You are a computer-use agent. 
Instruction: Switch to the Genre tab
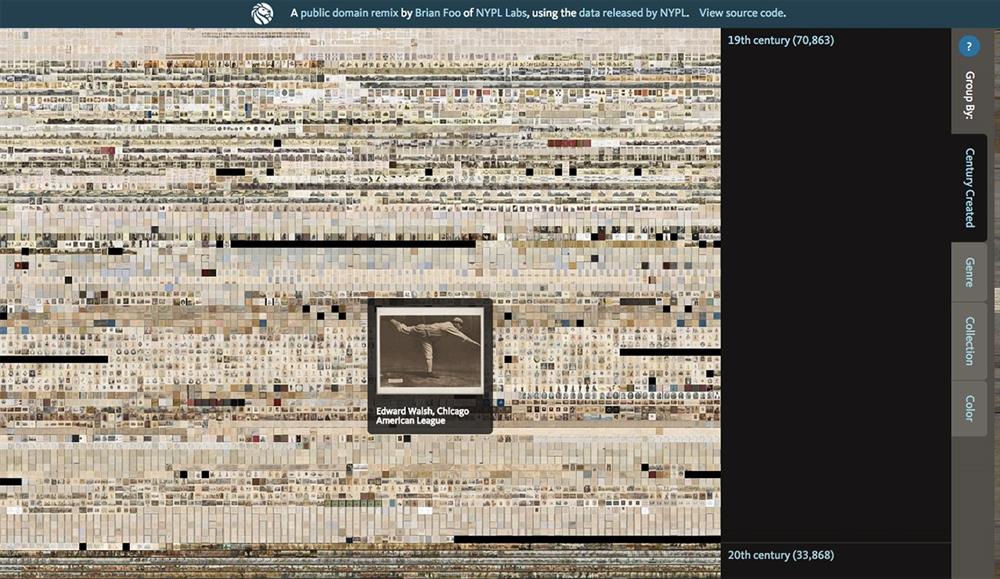pos(969,272)
